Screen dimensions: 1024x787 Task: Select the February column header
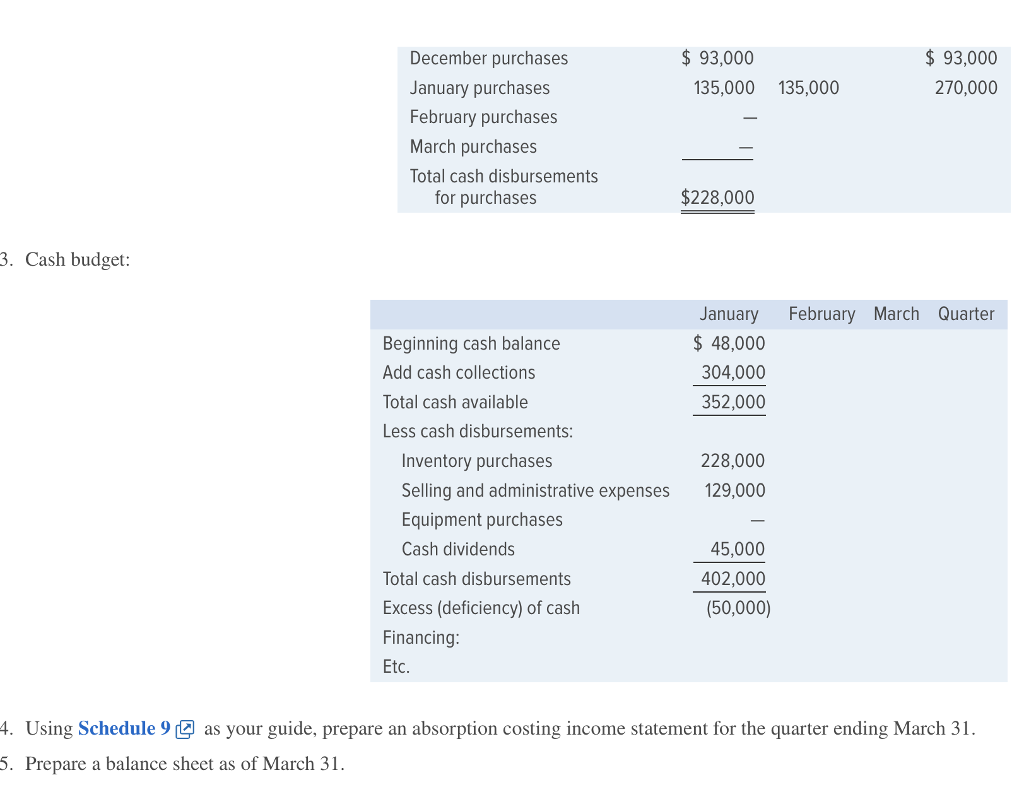tap(821, 314)
